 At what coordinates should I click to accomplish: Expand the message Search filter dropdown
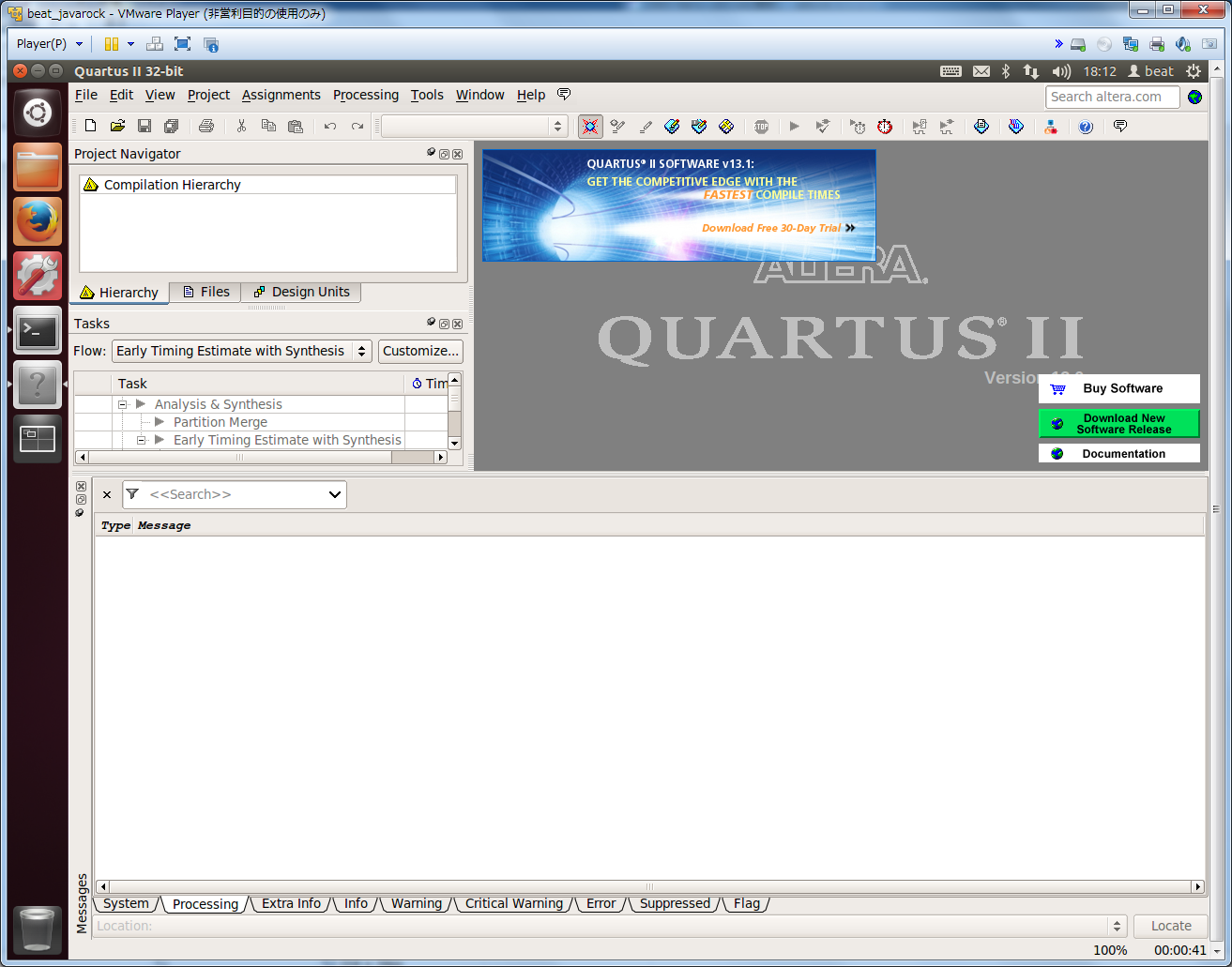coord(335,494)
